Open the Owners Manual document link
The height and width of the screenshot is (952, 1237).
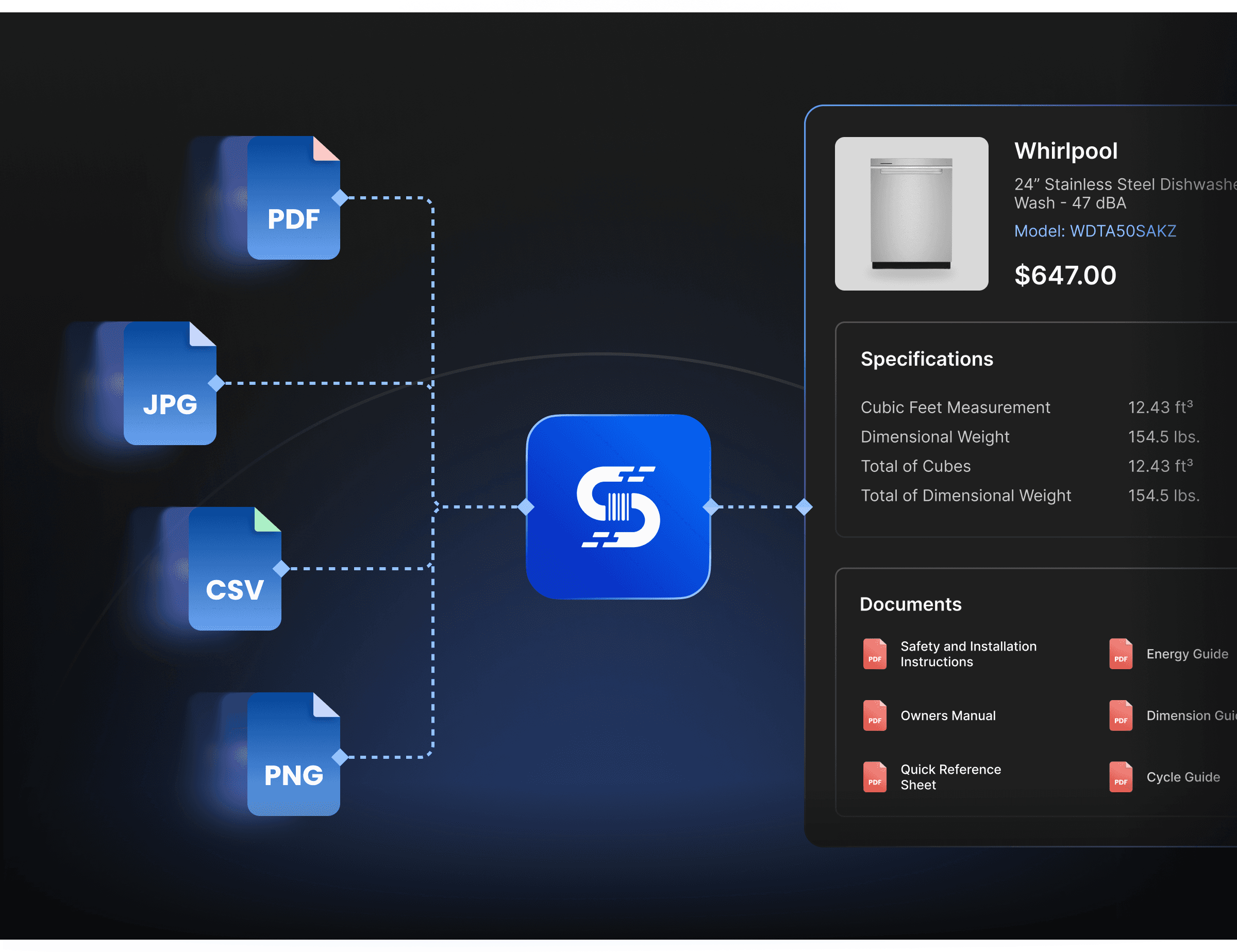pyautogui.click(x=947, y=716)
